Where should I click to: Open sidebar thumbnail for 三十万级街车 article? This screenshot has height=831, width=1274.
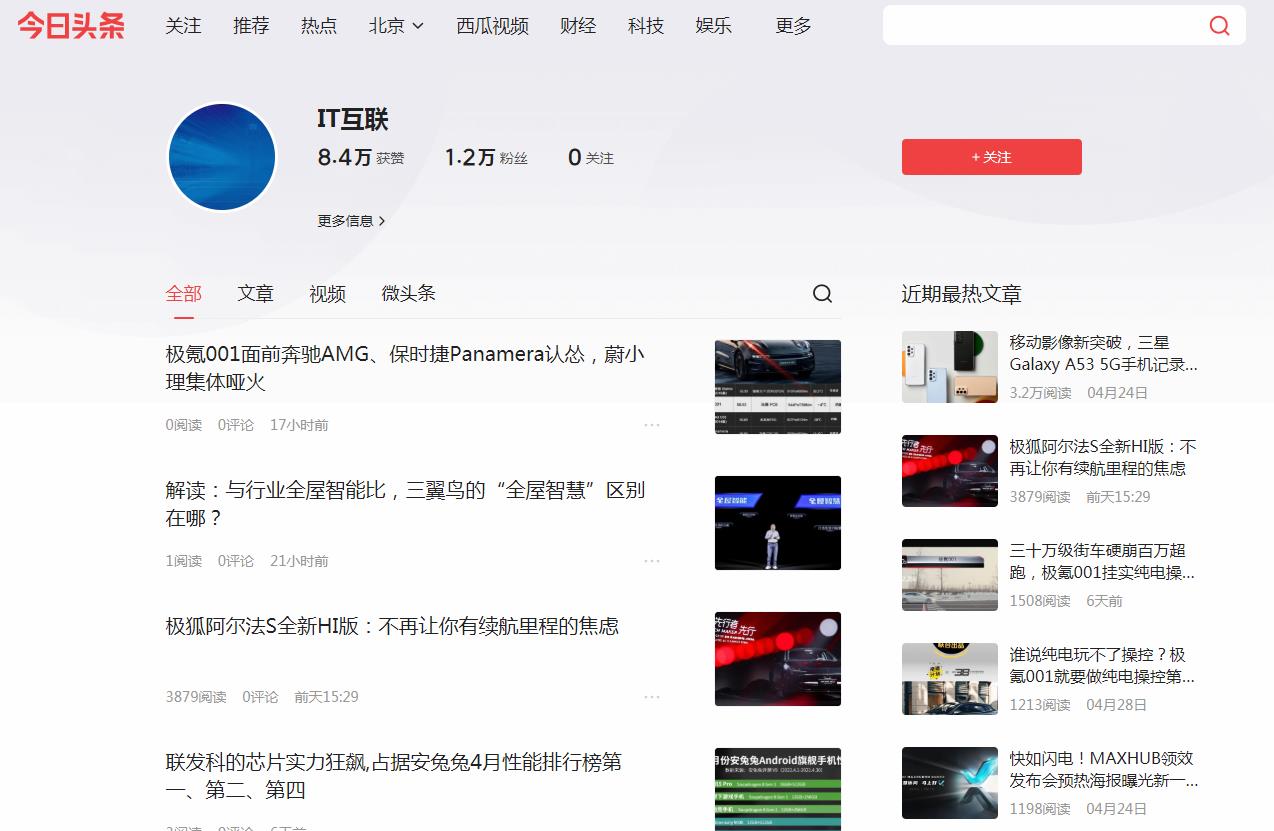pyautogui.click(x=950, y=575)
